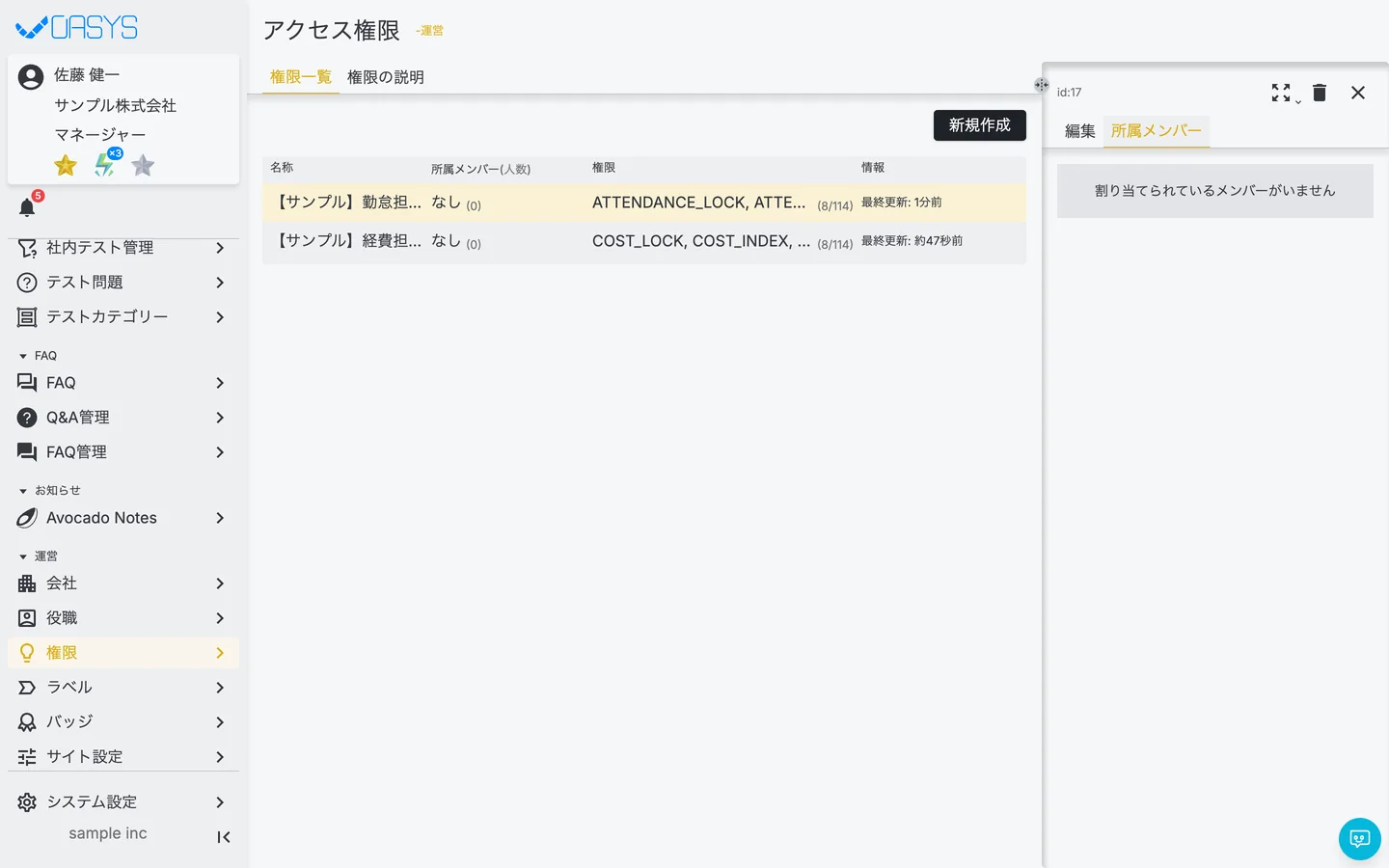Expand the テストカテゴリー menu chevron
The width and height of the screenshot is (1389, 868).
220,317
